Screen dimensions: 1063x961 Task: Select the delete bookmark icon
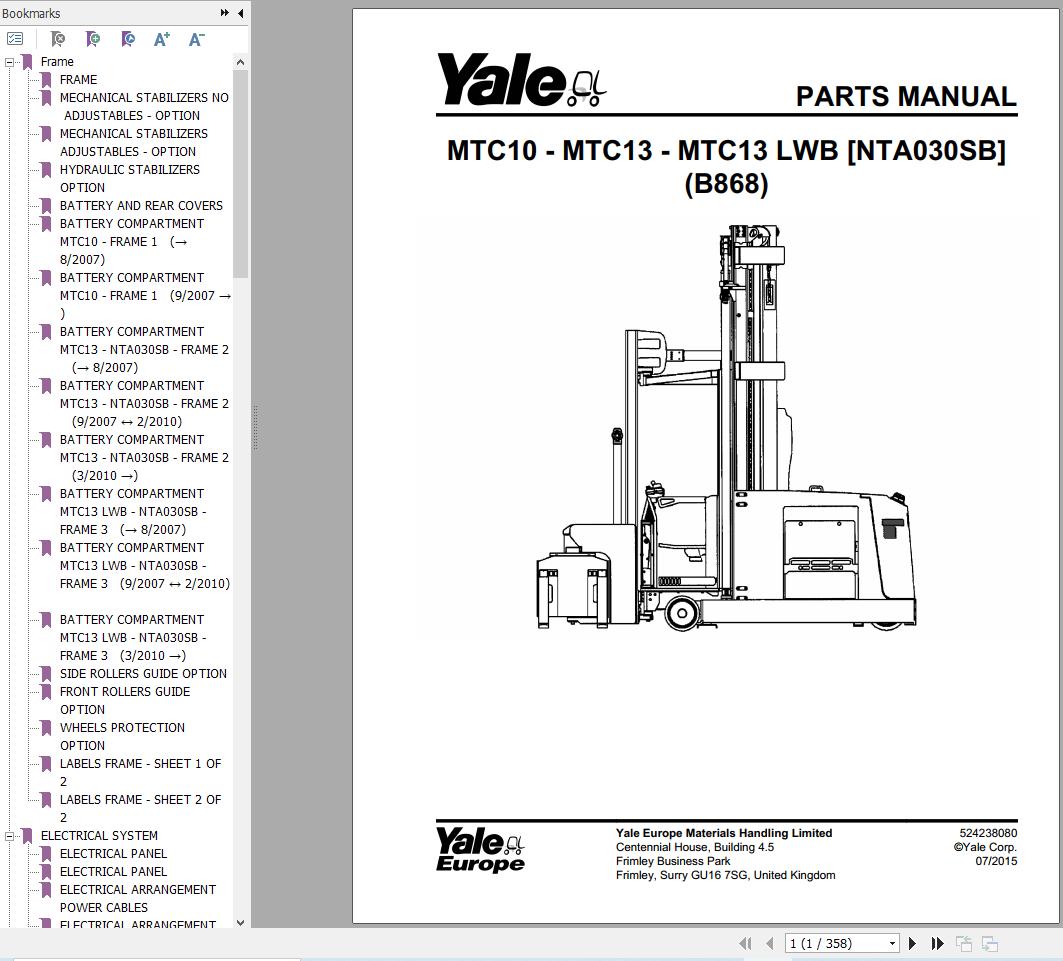tap(57, 38)
